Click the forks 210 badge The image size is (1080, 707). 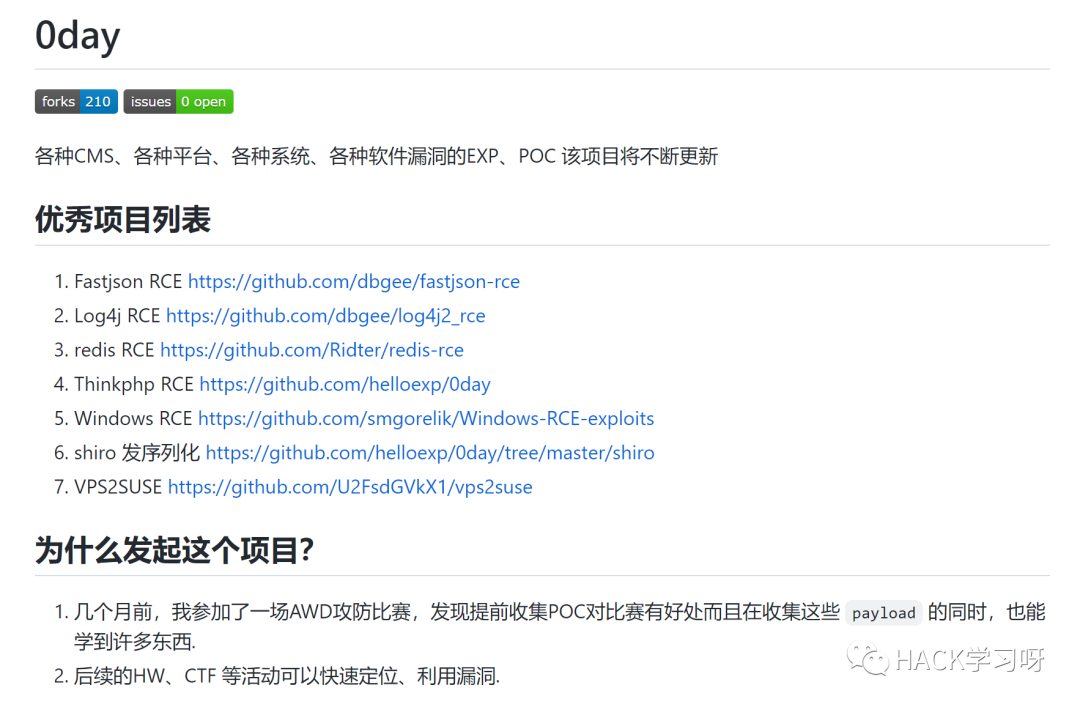click(76, 101)
